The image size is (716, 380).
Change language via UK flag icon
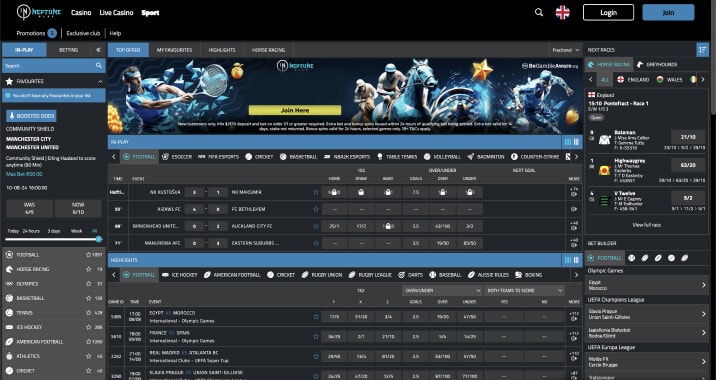[x=563, y=12]
